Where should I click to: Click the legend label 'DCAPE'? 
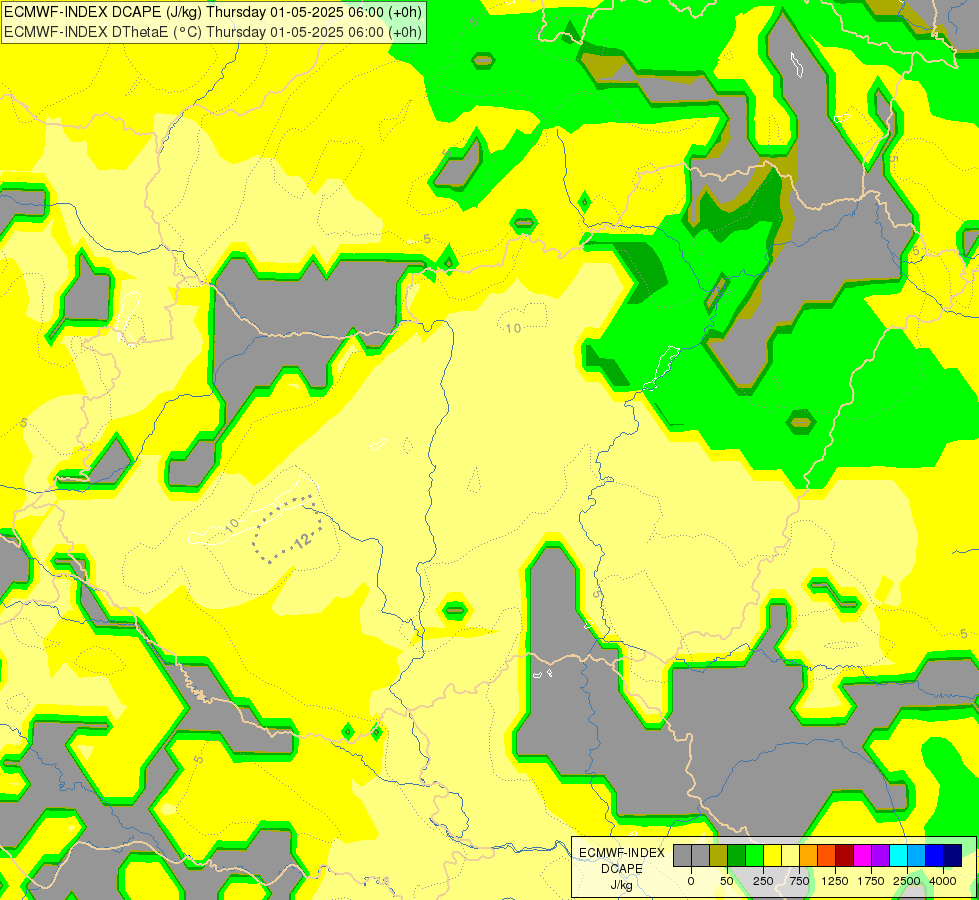click(622, 869)
